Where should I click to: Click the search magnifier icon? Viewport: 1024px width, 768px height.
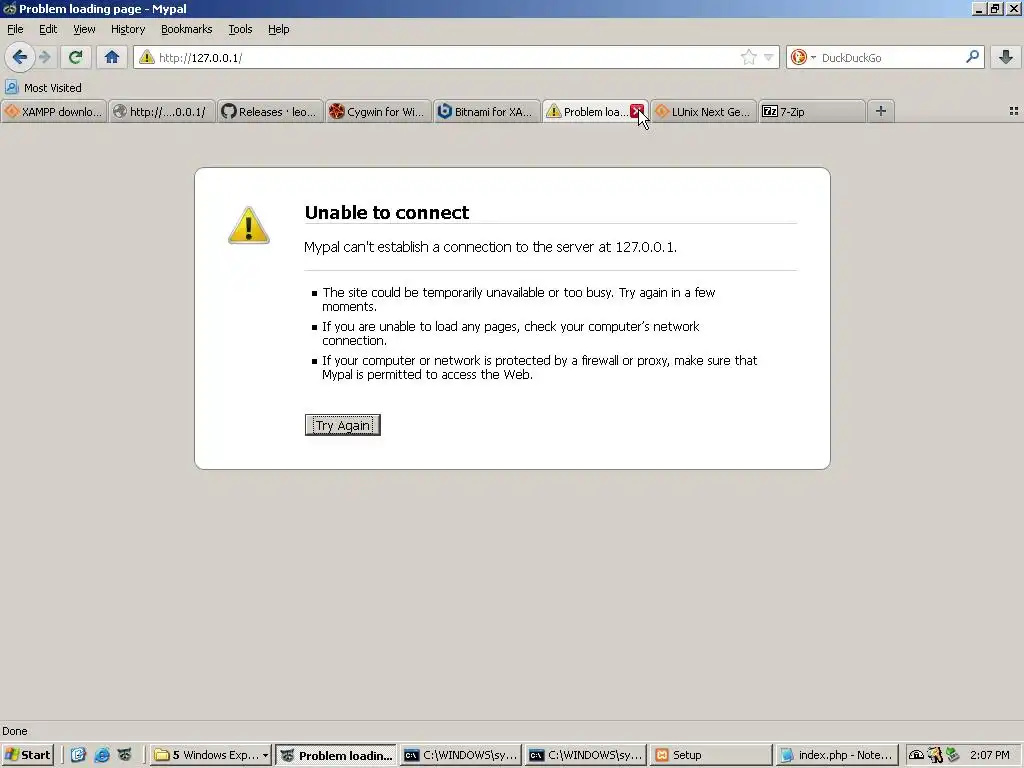click(972, 57)
